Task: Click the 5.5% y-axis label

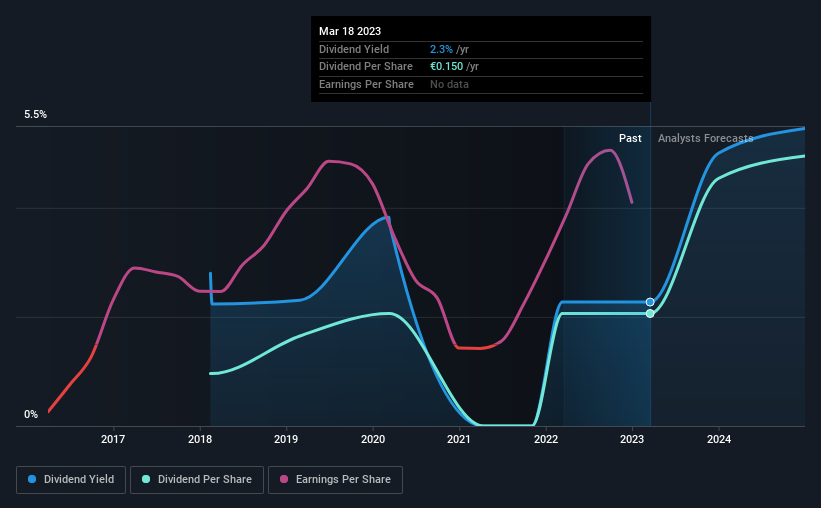Action: tap(36, 115)
